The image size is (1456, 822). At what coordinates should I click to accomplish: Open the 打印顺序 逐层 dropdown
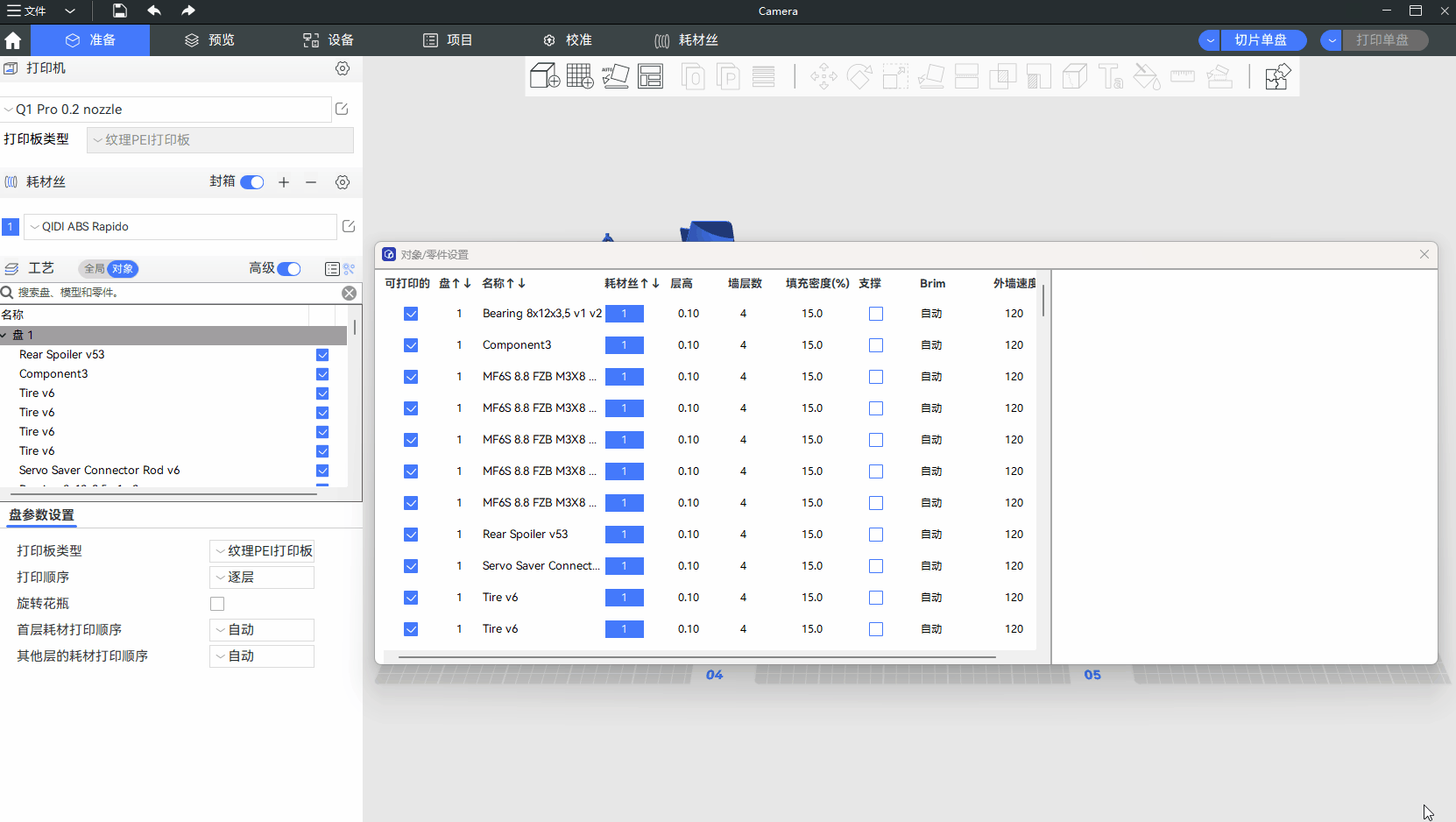click(x=262, y=578)
